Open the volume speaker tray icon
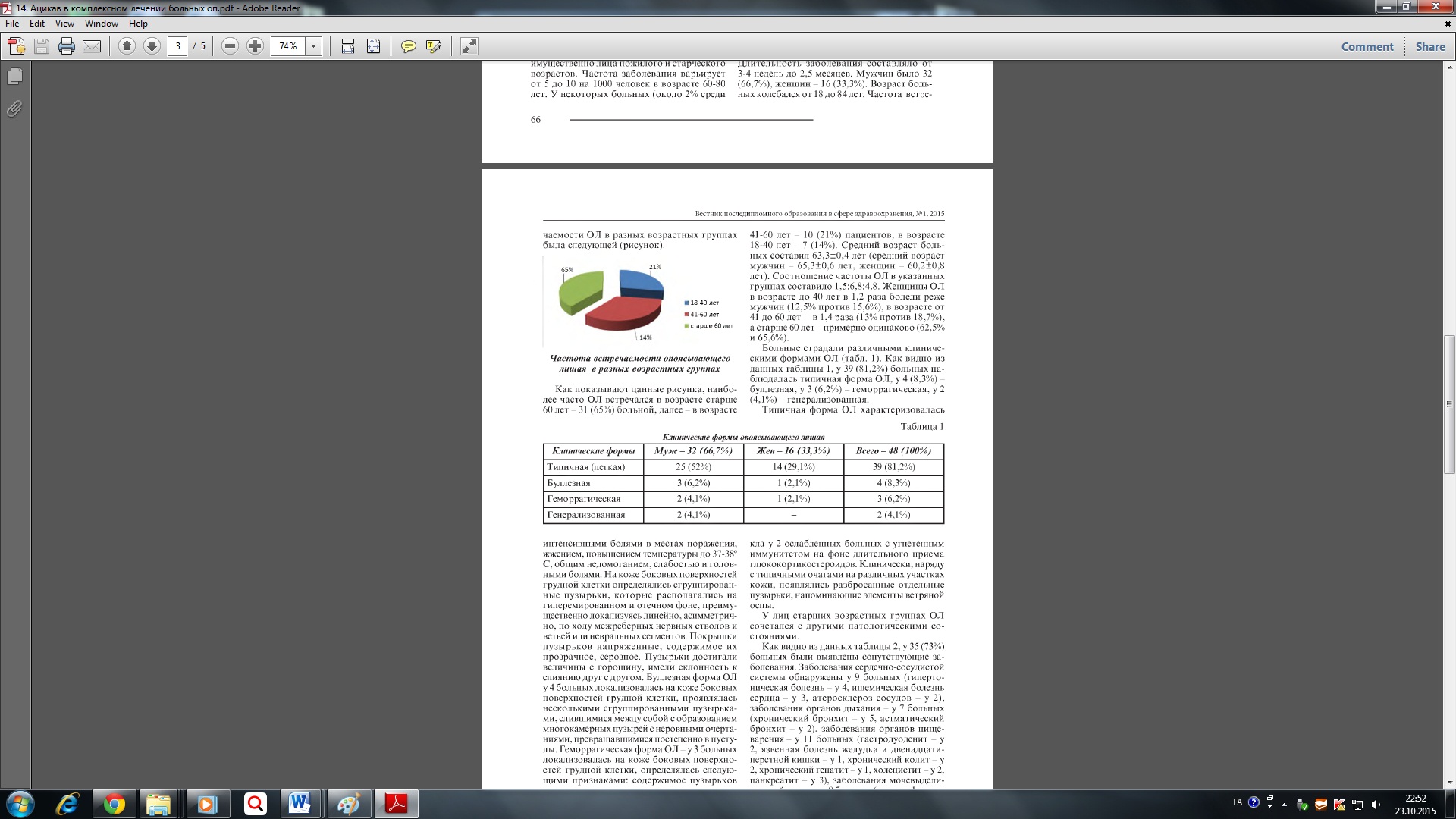 pos(1376,805)
